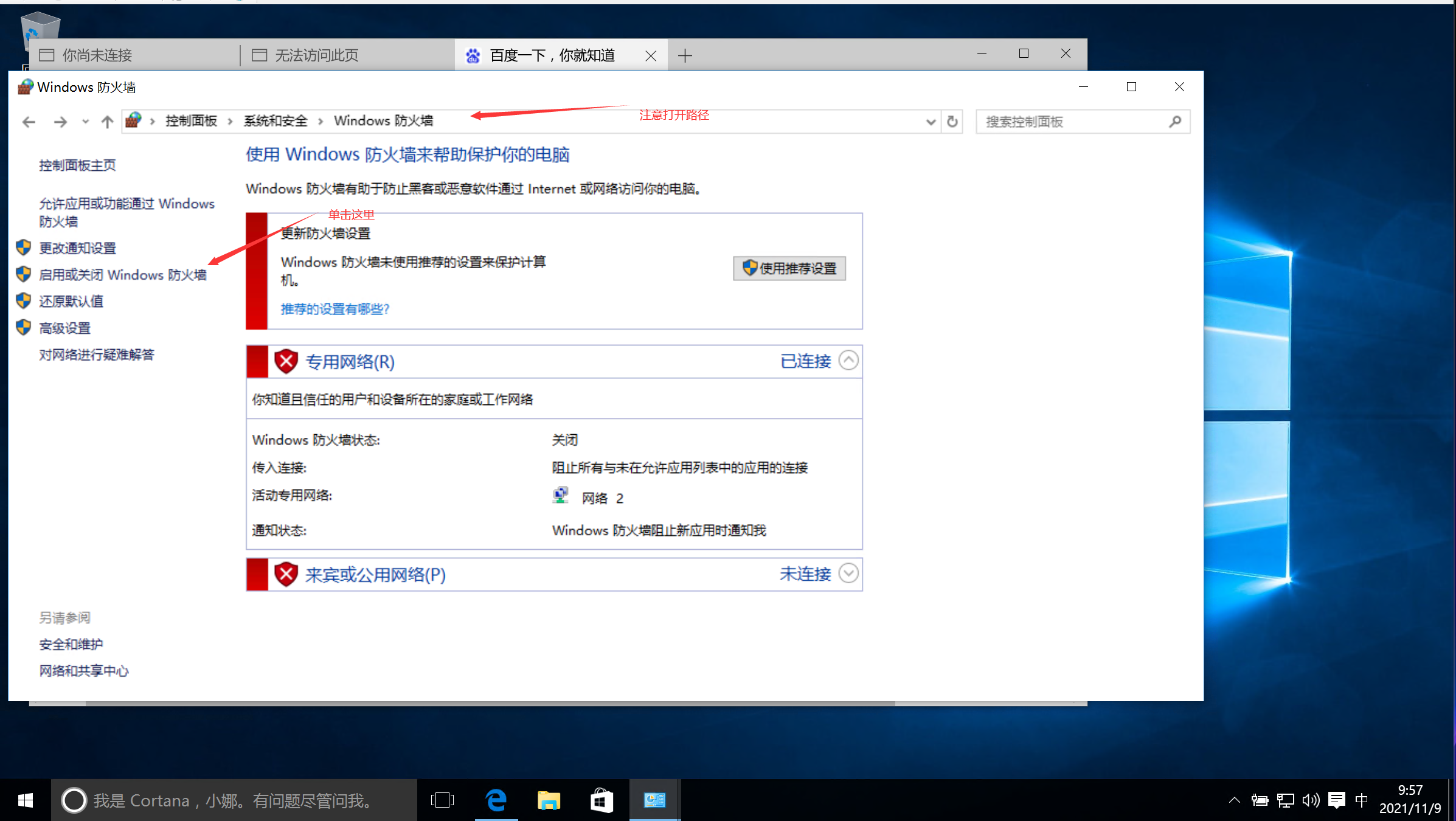This screenshot has width=1456, height=821.
Task: Open the clock showing 9:57
Action: coord(1410,799)
